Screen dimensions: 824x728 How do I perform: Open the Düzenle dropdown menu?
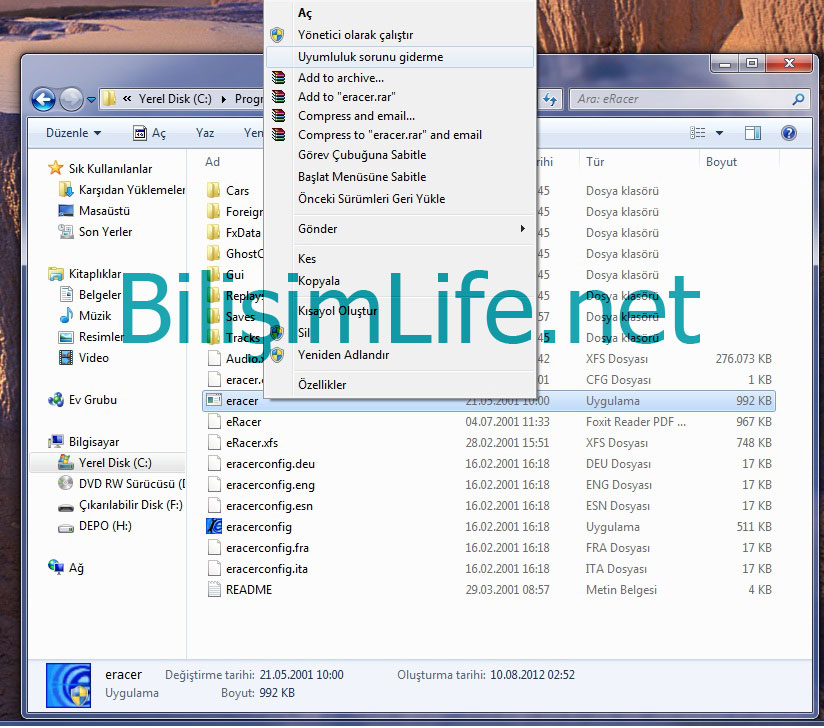(x=73, y=133)
